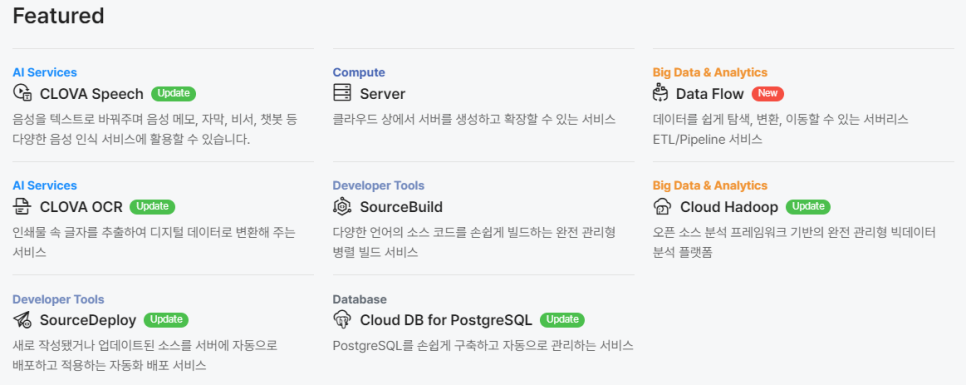Click Update badge beside Cloud DB for PostgreSQL
This screenshot has height=385, width=966.
[x=562, y=320]
